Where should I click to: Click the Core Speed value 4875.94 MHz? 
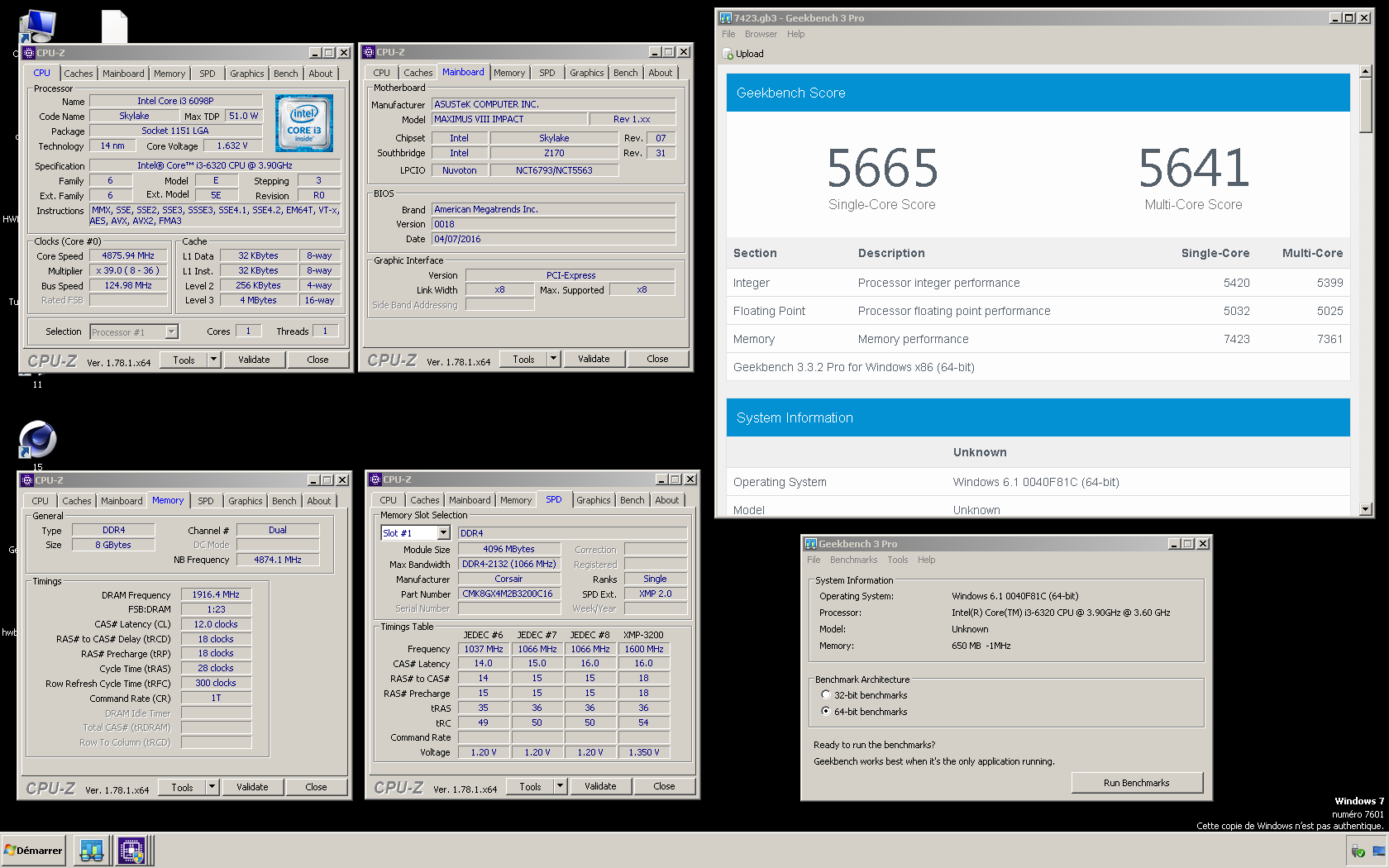pyautogui.click(x=128, y=255)
